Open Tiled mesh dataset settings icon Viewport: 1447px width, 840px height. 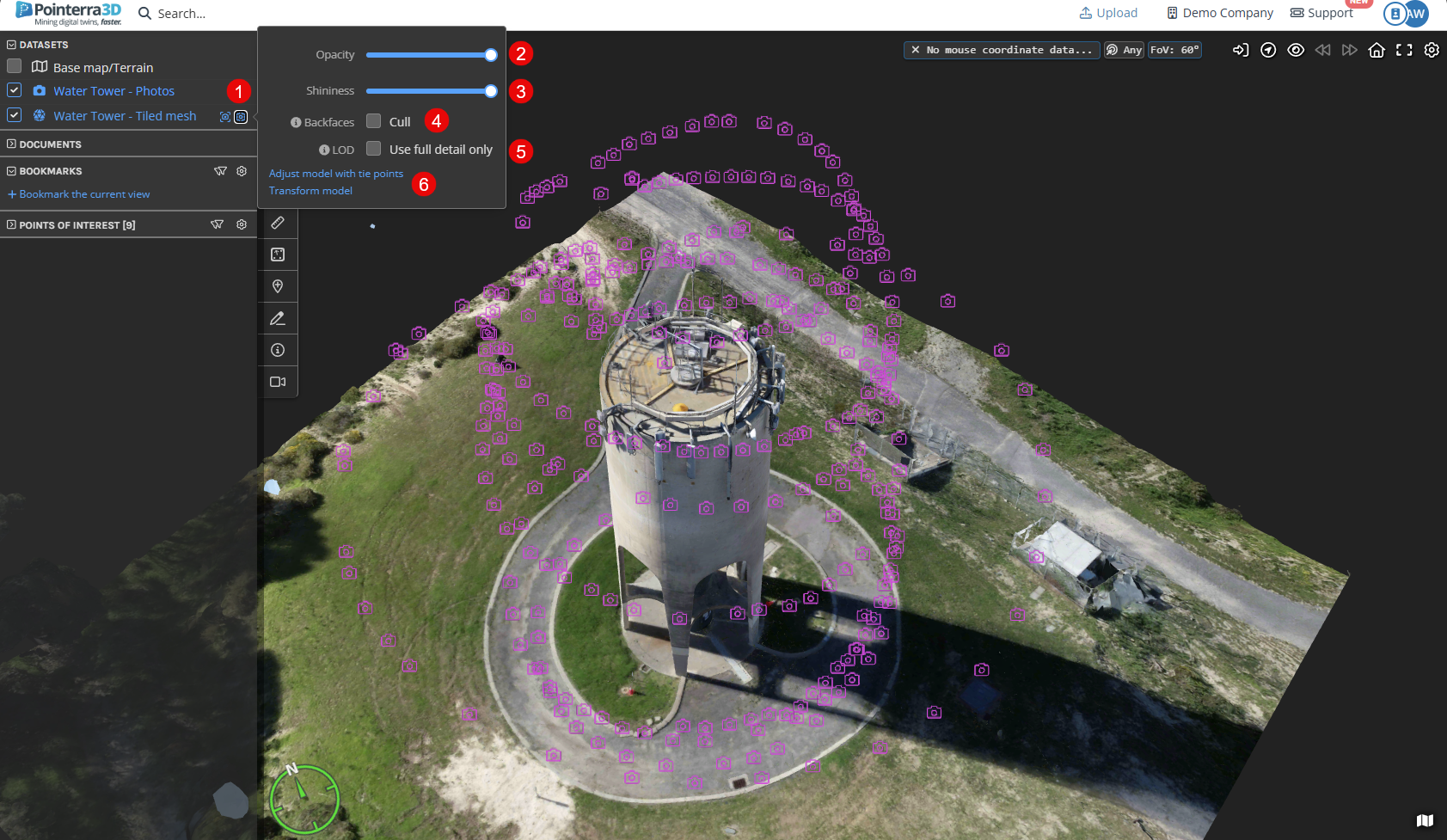[x=241, y=117]
